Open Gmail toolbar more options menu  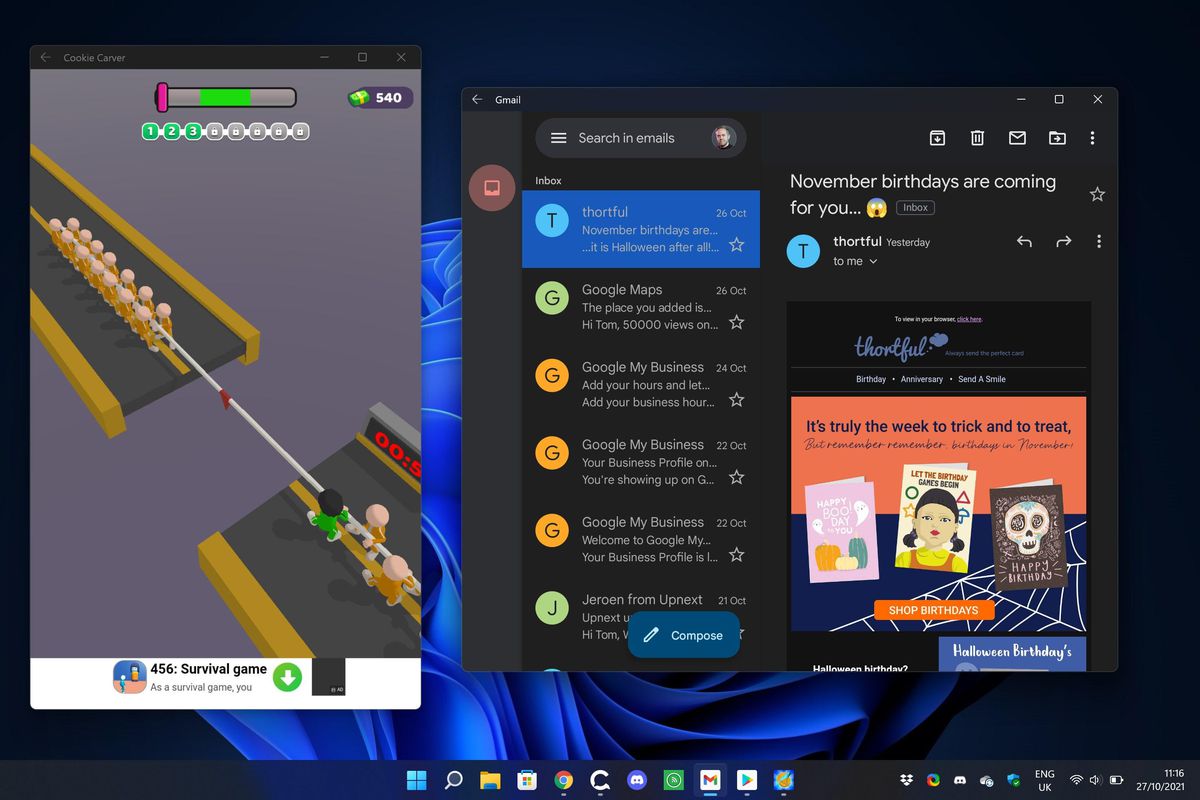click(1092, 138)
